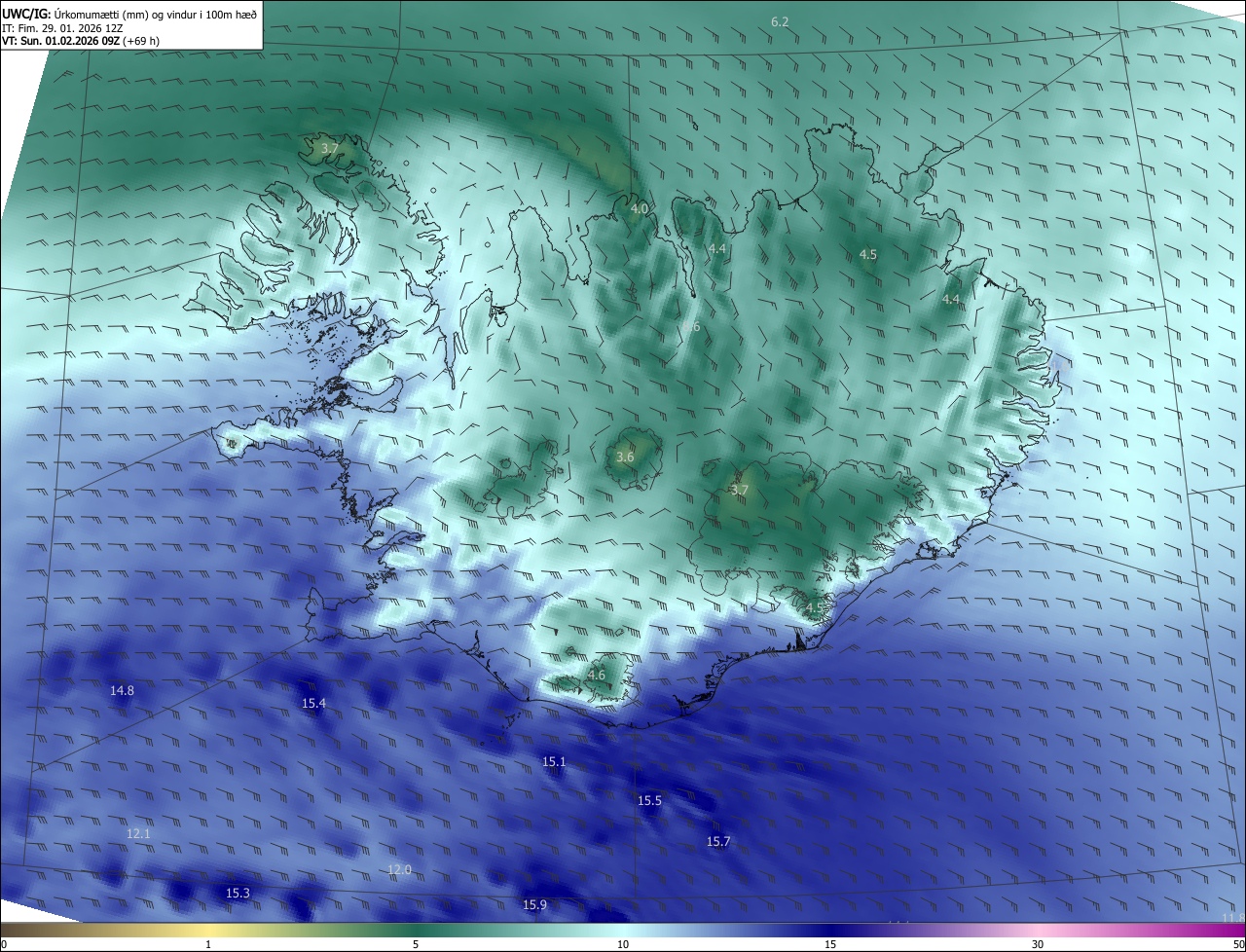The width and height of the screenshot is (1246, 952).
Task: Click the 14.8 value label over the ocean
Action: [122, 690]
